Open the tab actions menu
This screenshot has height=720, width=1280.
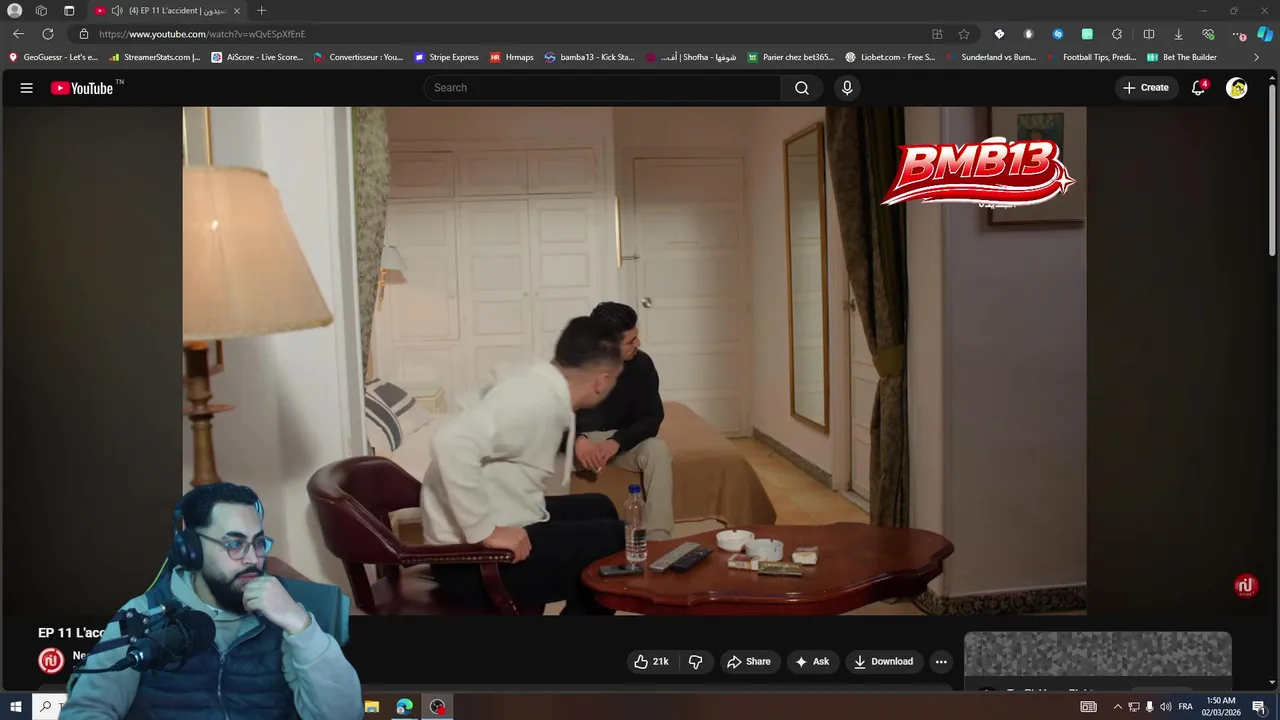click(69, 11)
